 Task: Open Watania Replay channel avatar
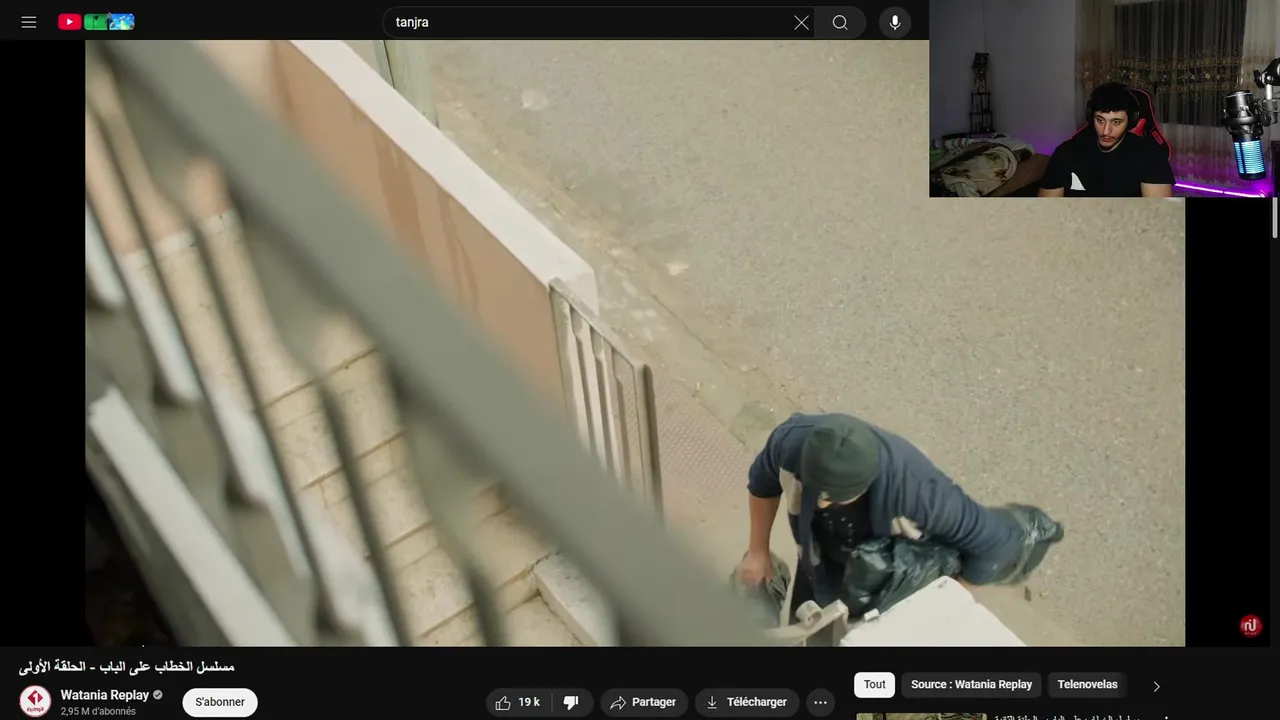35,701
